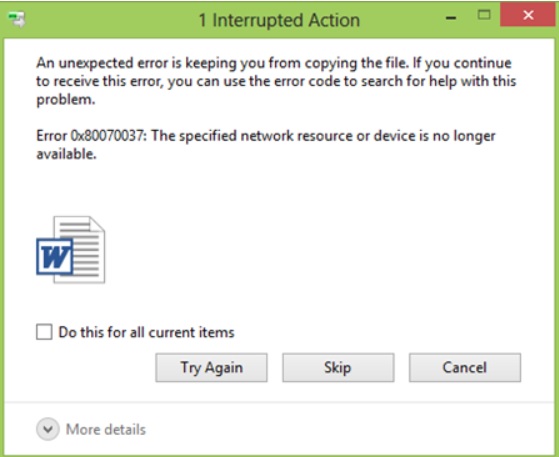Close the dialog with the red X

tap(528, 15)
